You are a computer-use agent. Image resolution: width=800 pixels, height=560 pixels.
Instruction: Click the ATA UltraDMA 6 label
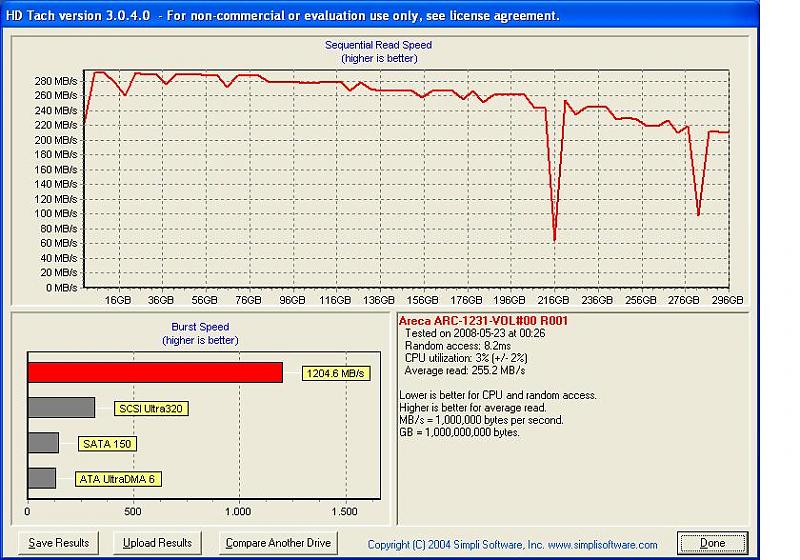[x=118, y=479]
